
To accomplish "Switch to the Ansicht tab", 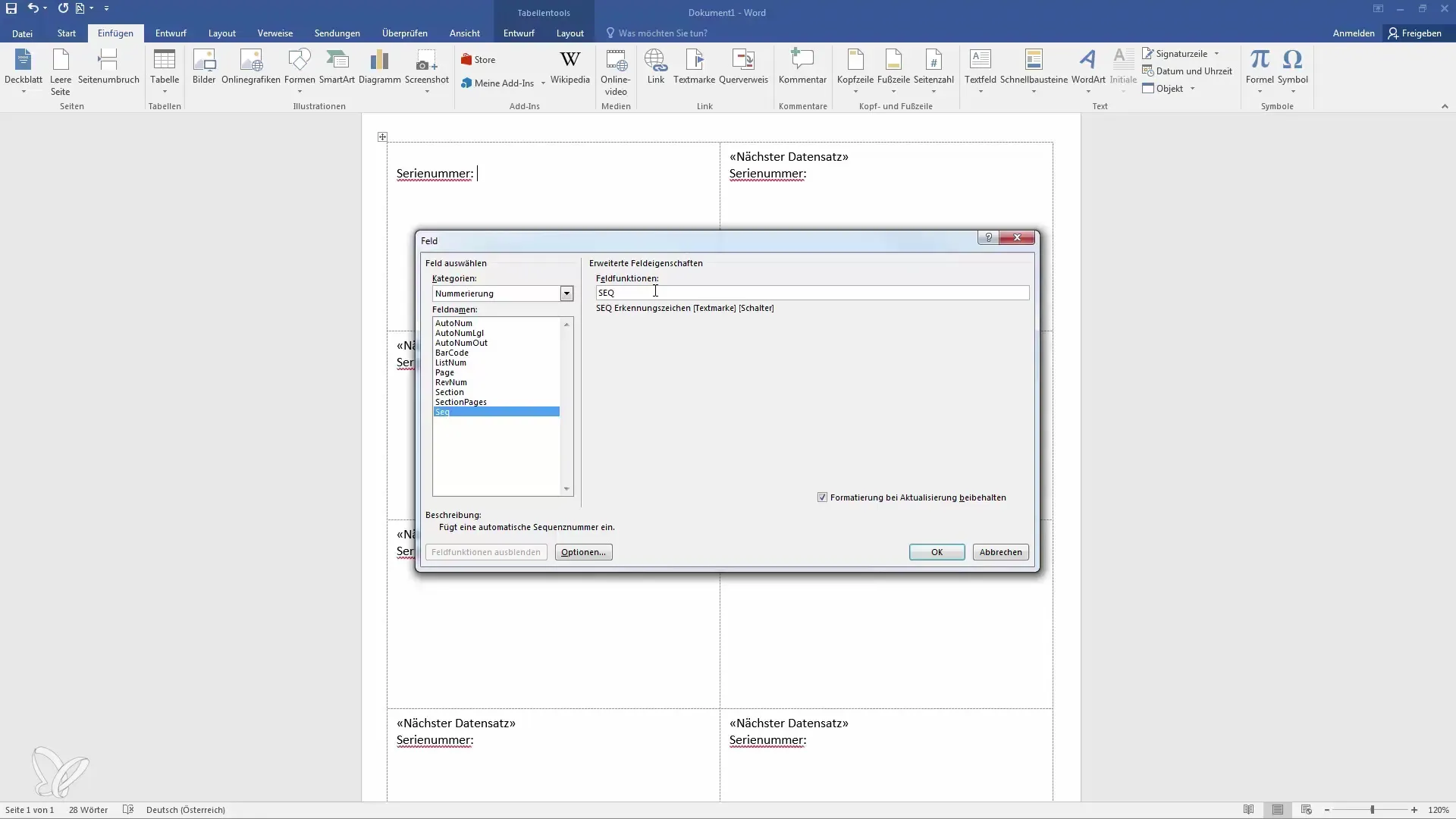I will pyautogui.click(x=465, y=33).
